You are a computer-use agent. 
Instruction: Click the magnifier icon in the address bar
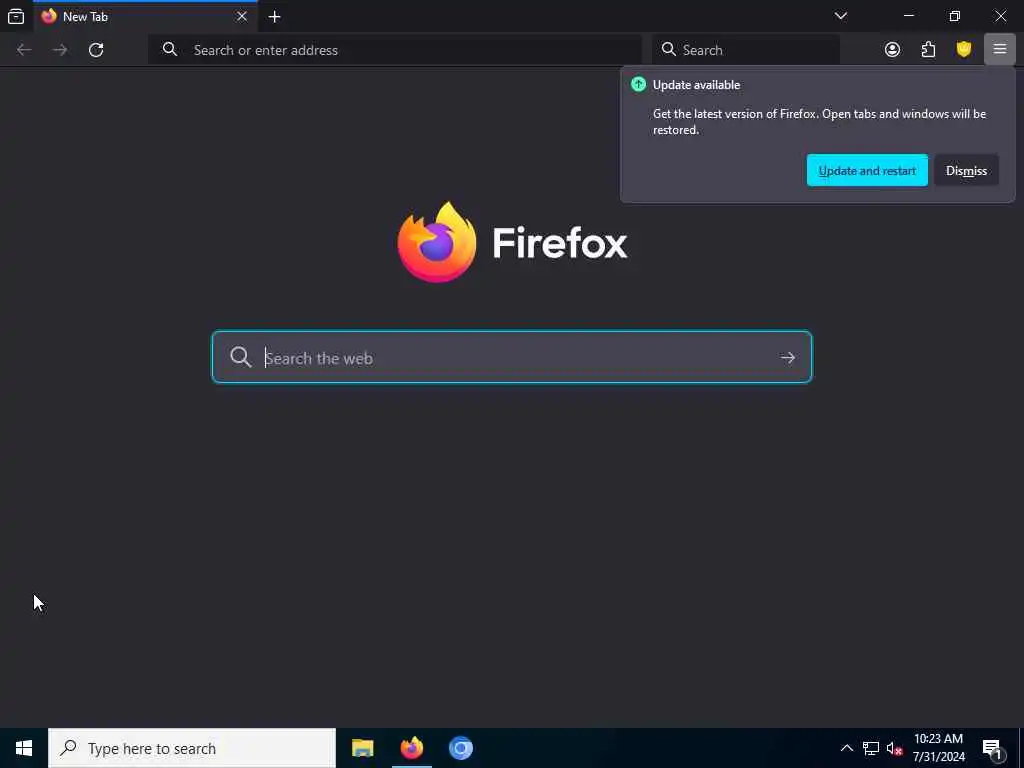point(170,50)
